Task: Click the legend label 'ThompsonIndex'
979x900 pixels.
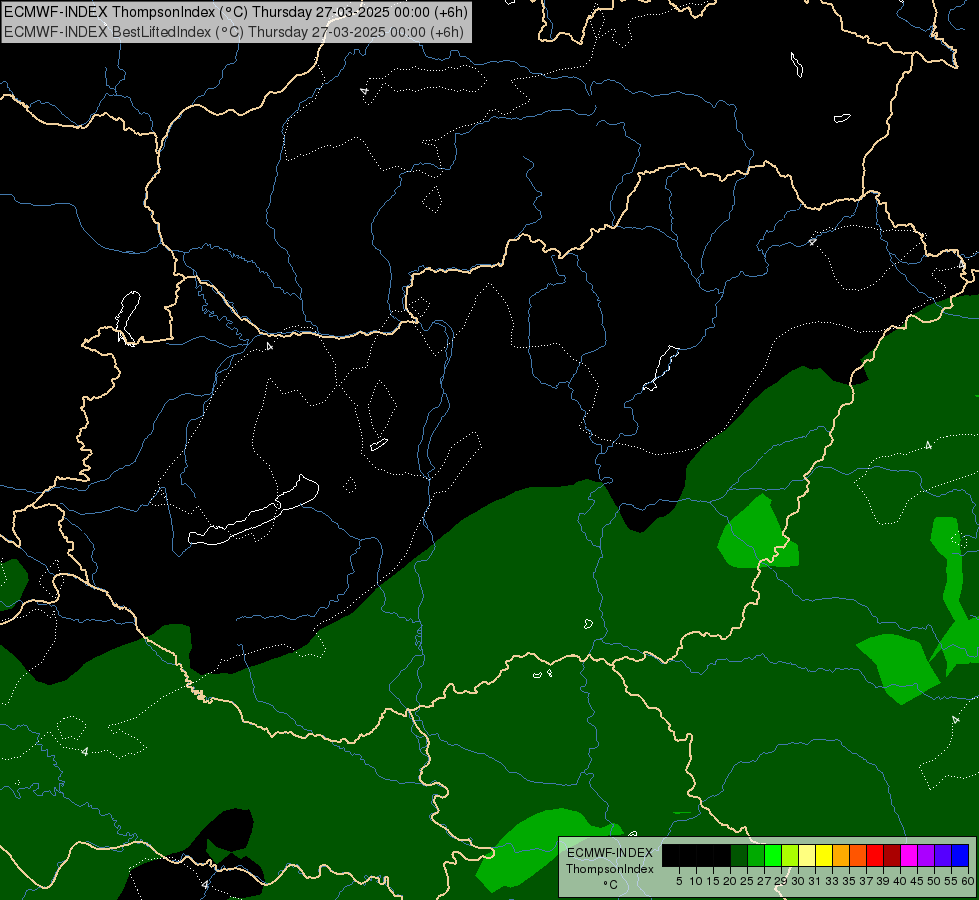Action: (x=610, y=869)
